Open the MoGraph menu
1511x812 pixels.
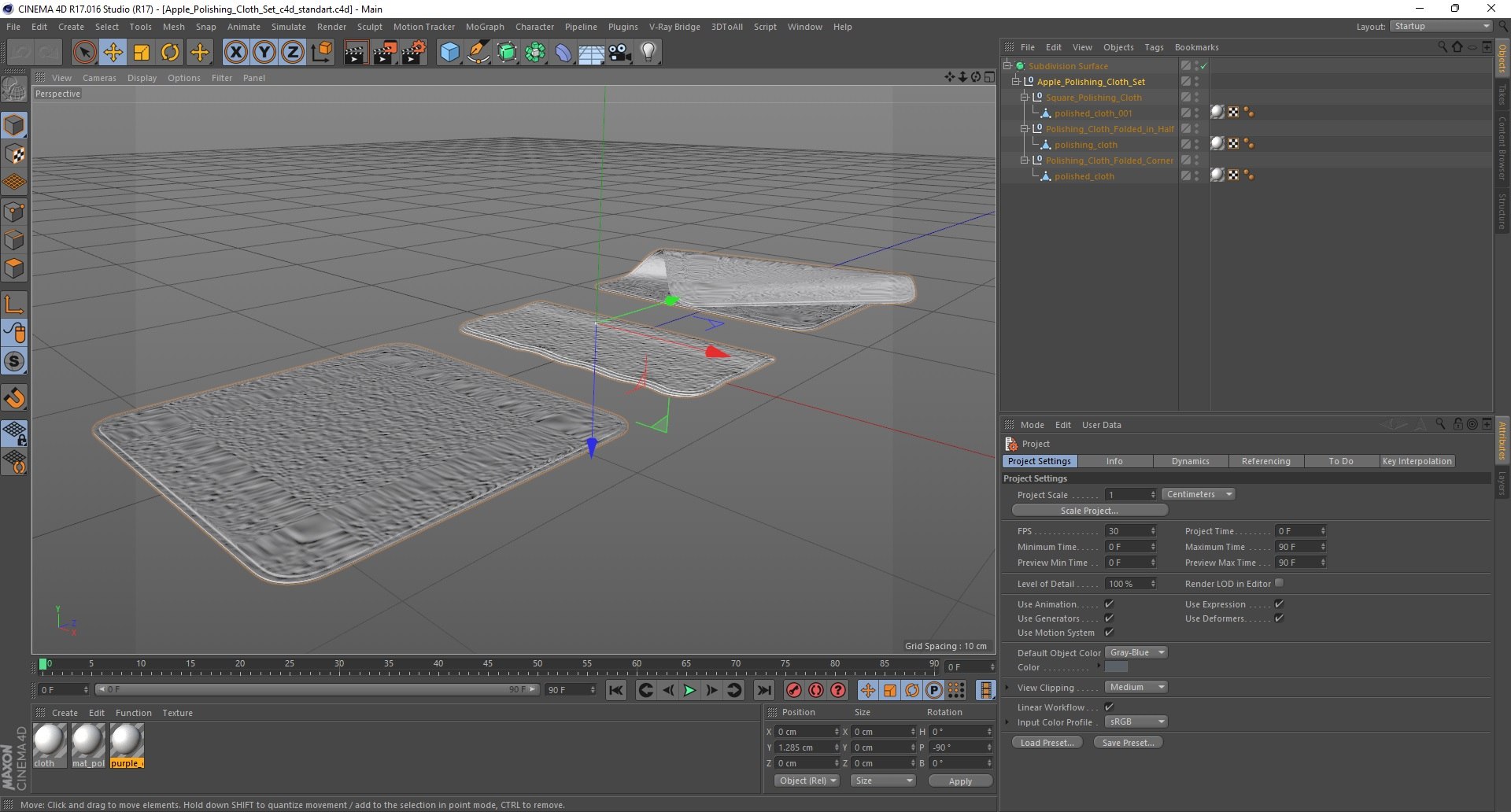click(484, 27)
